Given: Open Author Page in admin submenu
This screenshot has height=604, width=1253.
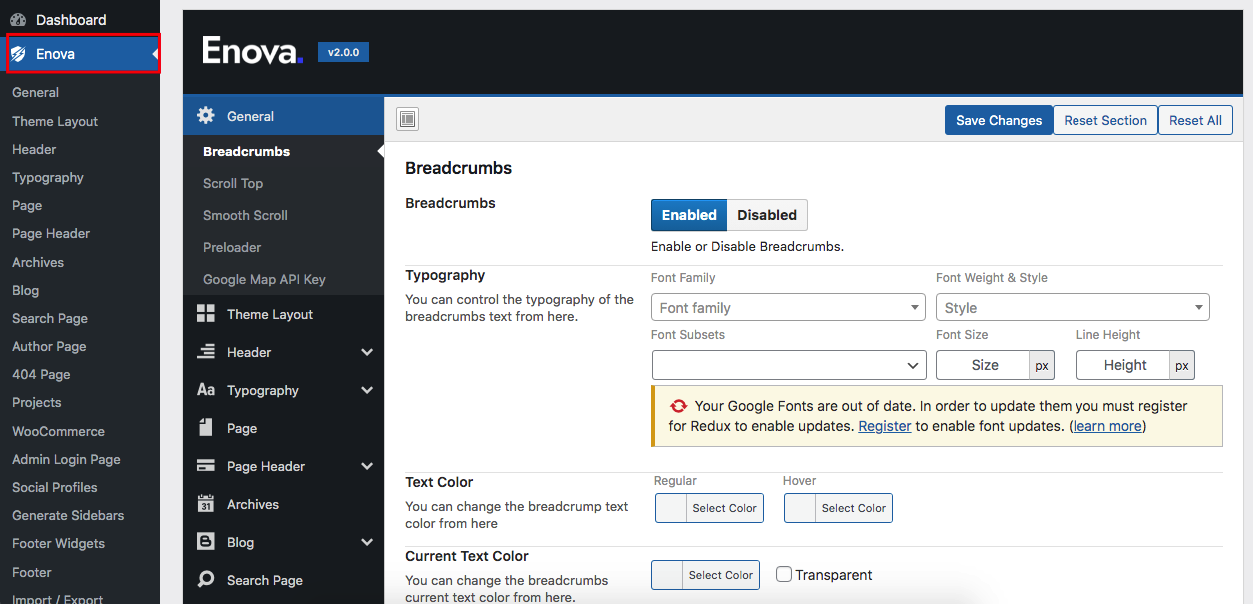Looking at the screenshot, I should click(49, 346).
